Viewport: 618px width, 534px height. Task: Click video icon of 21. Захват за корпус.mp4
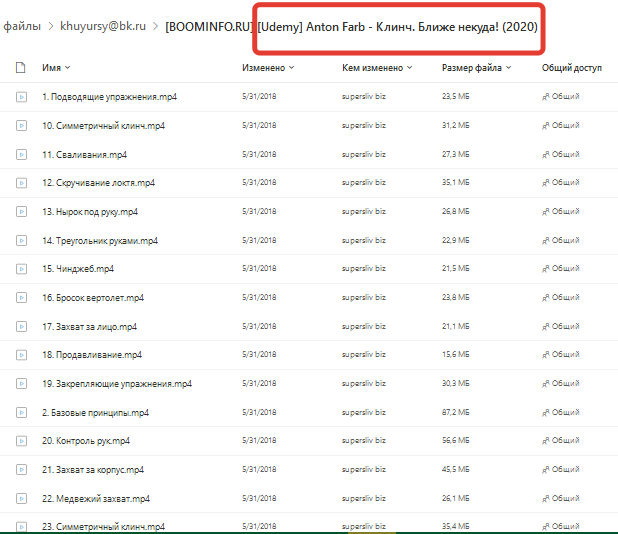21,470
